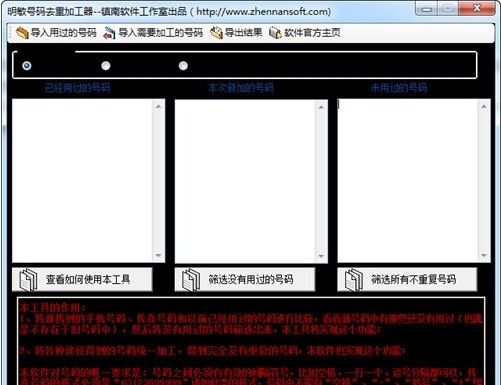
Task: Click up arrow of 未用过的号码 scrollbar
Action: 484,107
